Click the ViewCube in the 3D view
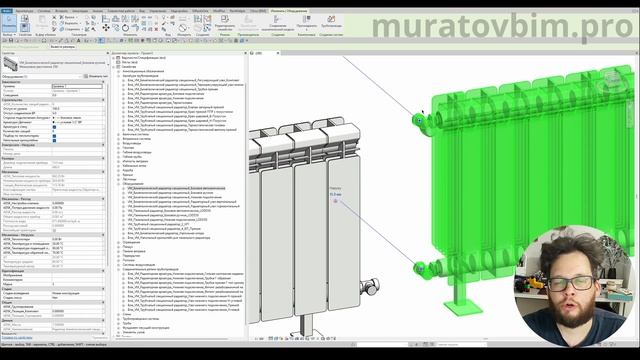 tap(612, 80)
